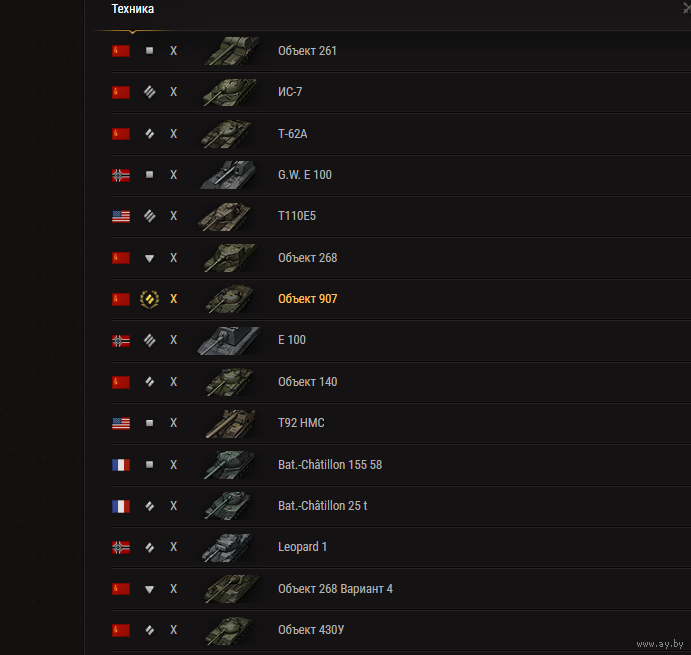691x655 pixels.
Task: Click the heavy tank icon for T110E5
Action: 149,216
